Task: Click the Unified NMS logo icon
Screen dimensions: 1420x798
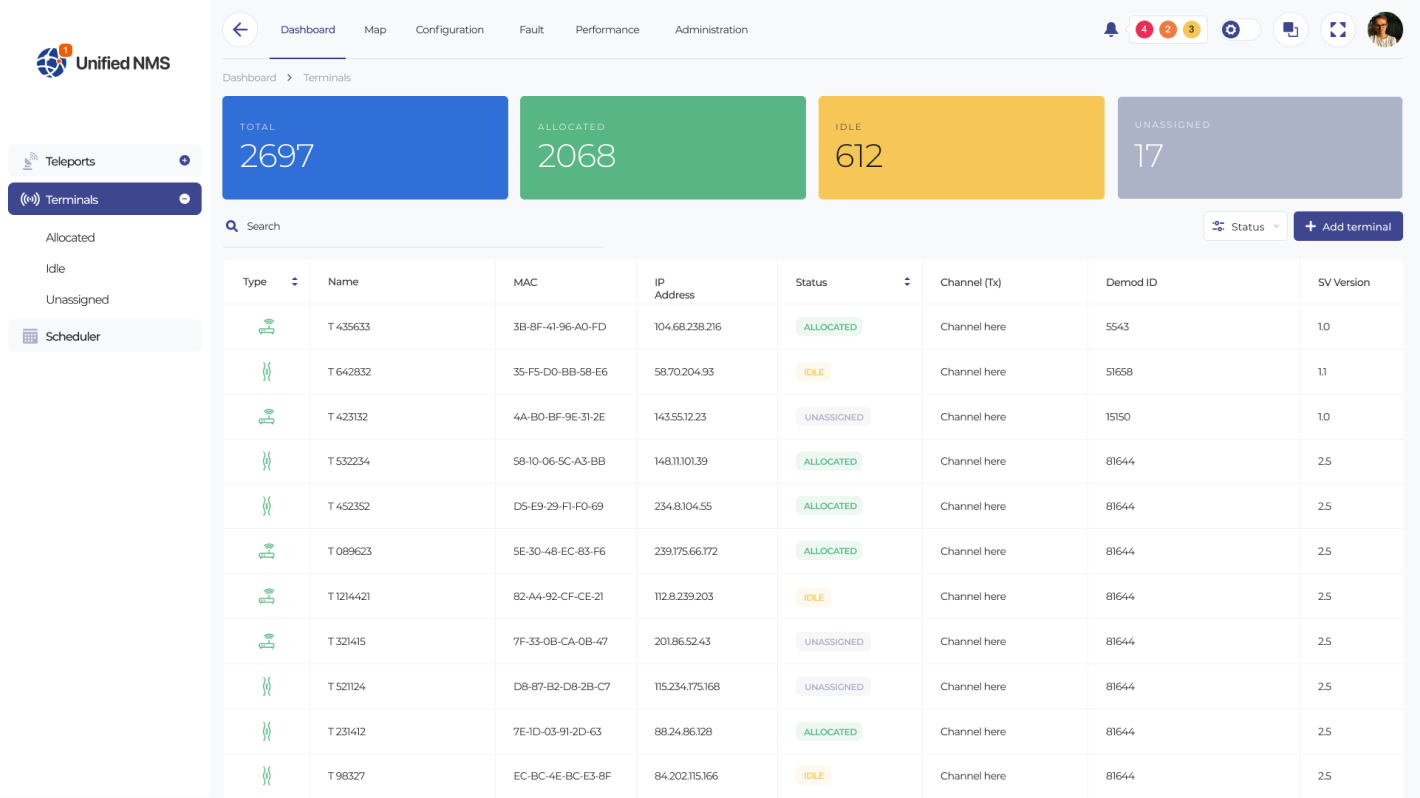Action: pos(50,61)
